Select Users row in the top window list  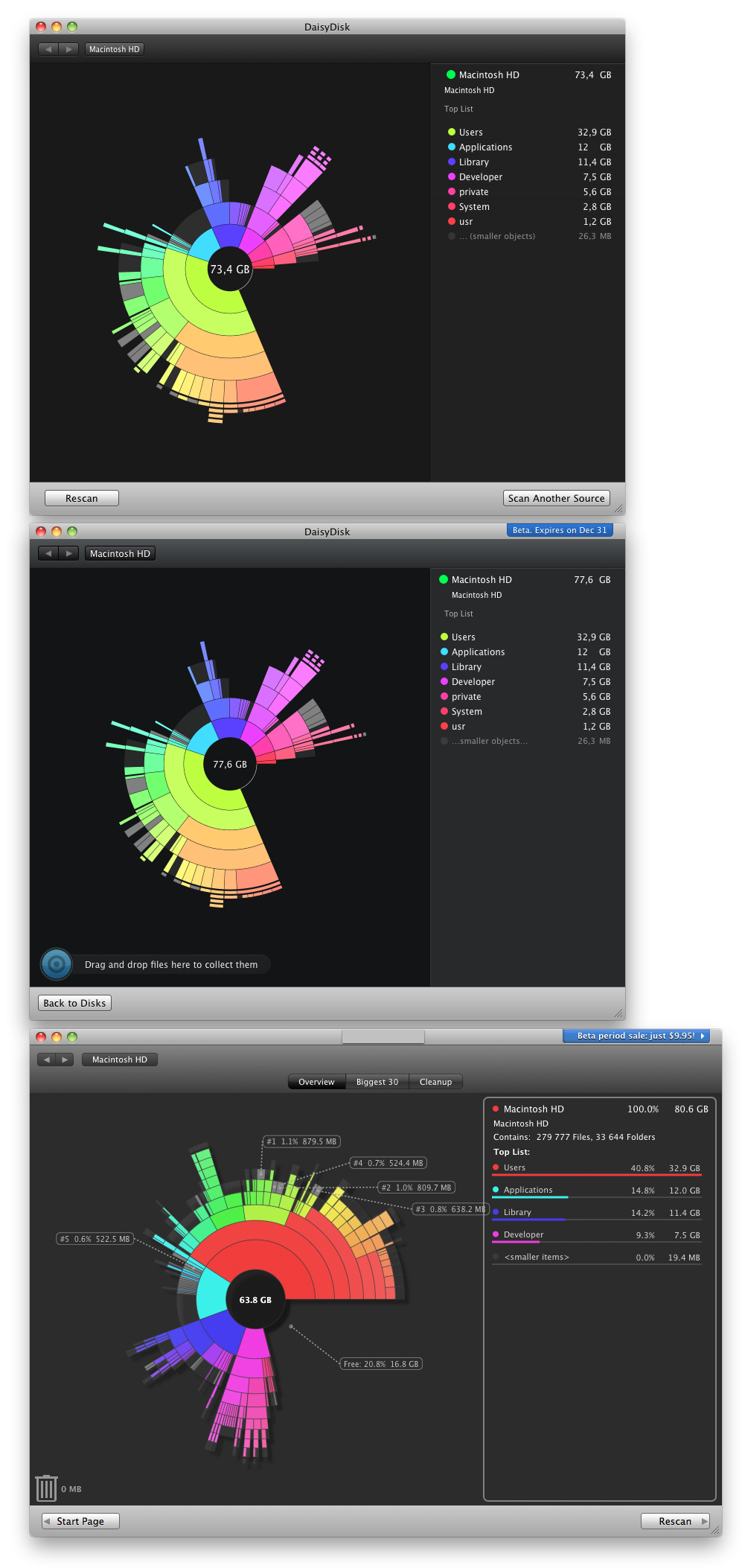tap(529, 133)
